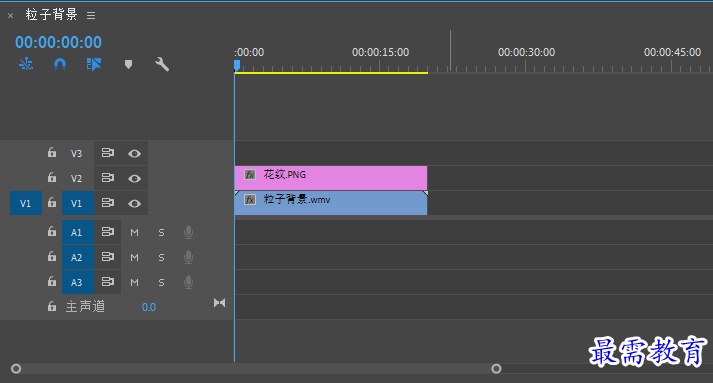Toggle sync lock on V3 track
The width and height of the screenshot is (713, 383).
tap(108, 153)
